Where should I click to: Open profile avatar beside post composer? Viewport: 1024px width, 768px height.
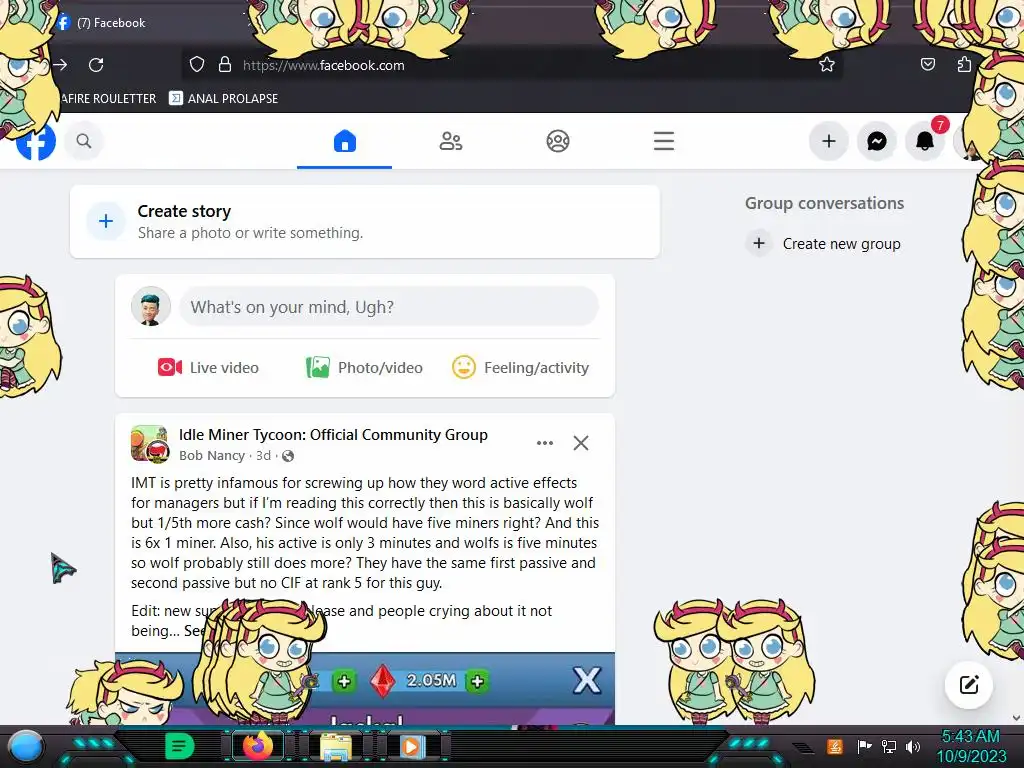click(x=151, y=306)
